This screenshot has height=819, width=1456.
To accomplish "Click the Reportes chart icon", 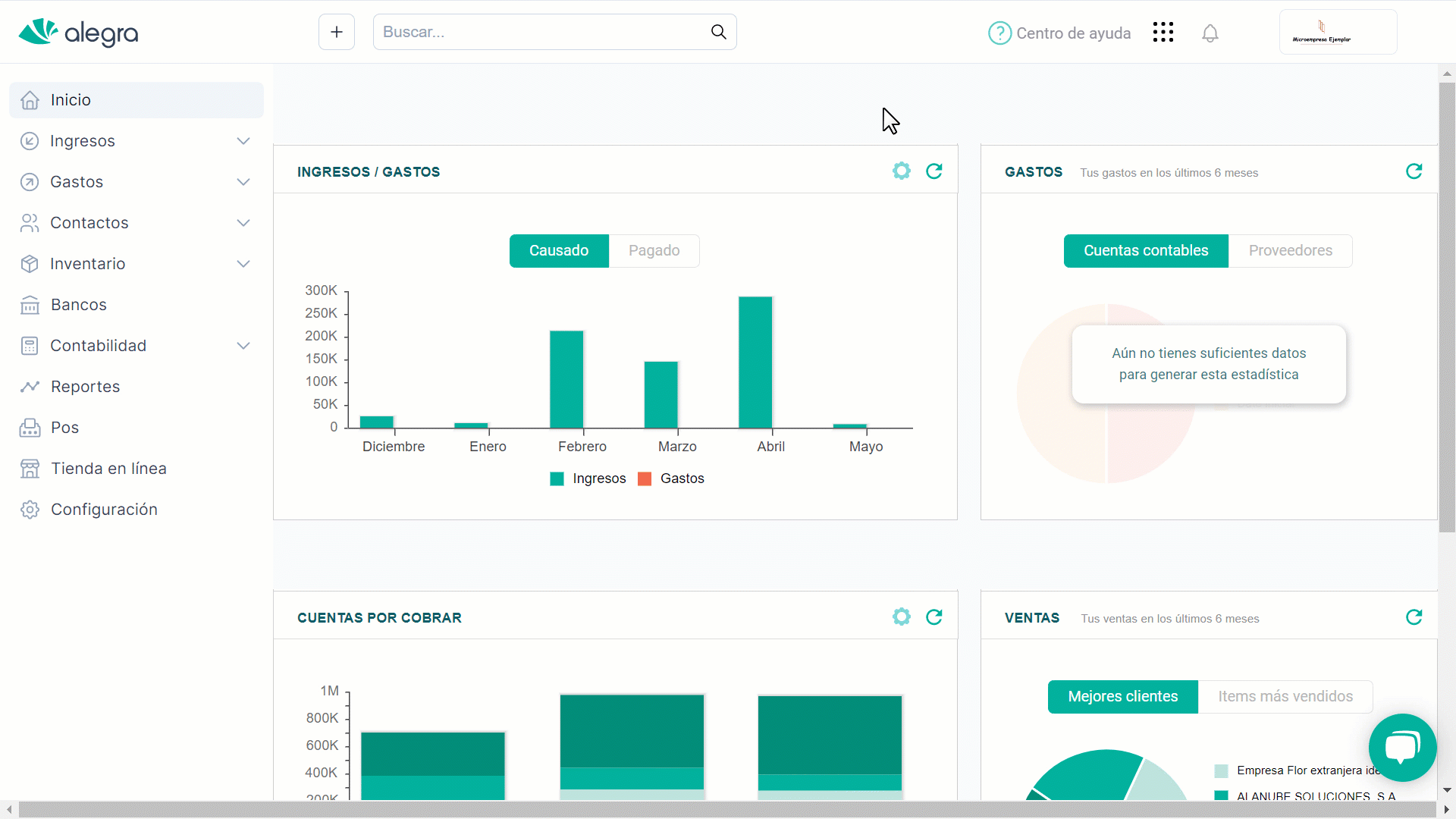I will point(30,387).
